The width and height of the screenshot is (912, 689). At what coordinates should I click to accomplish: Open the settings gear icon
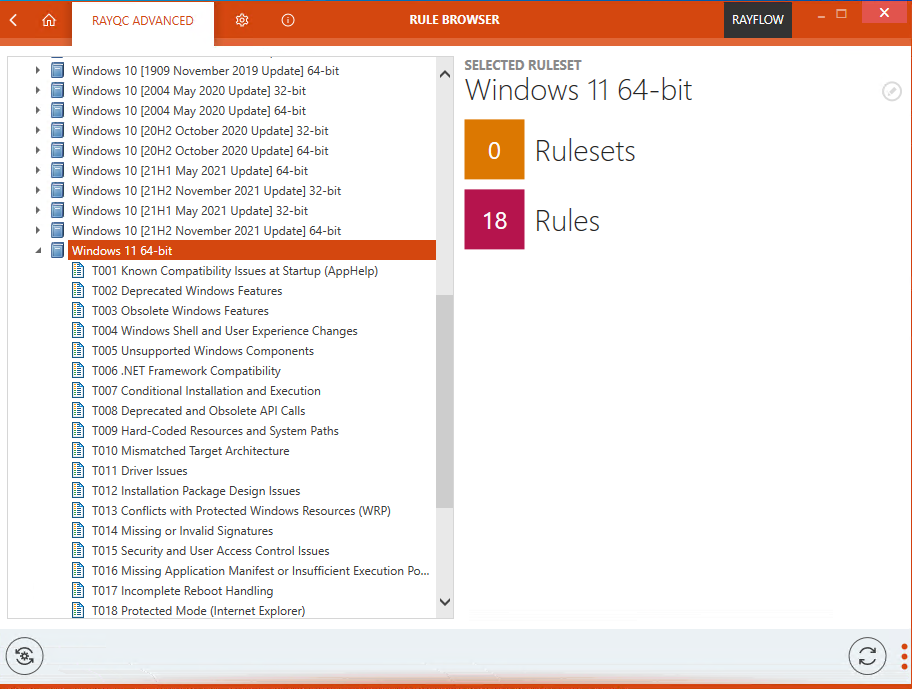(242, 20)
